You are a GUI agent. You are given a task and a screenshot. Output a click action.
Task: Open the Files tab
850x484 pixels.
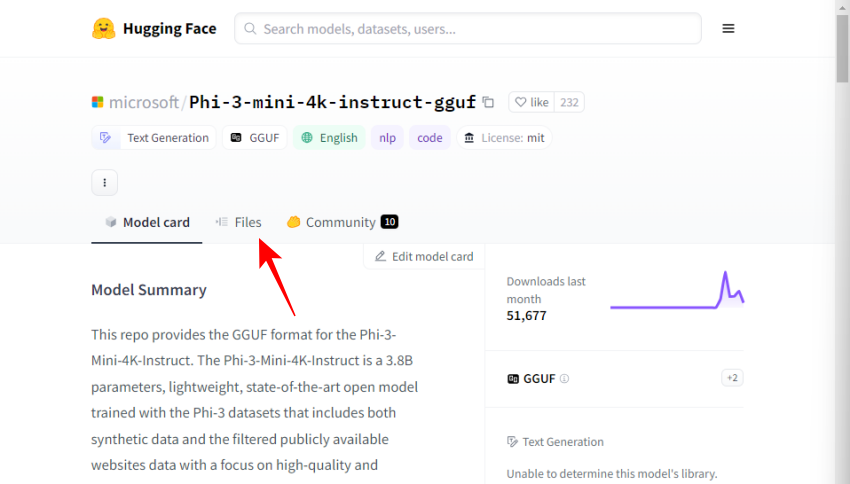(238, 222)
